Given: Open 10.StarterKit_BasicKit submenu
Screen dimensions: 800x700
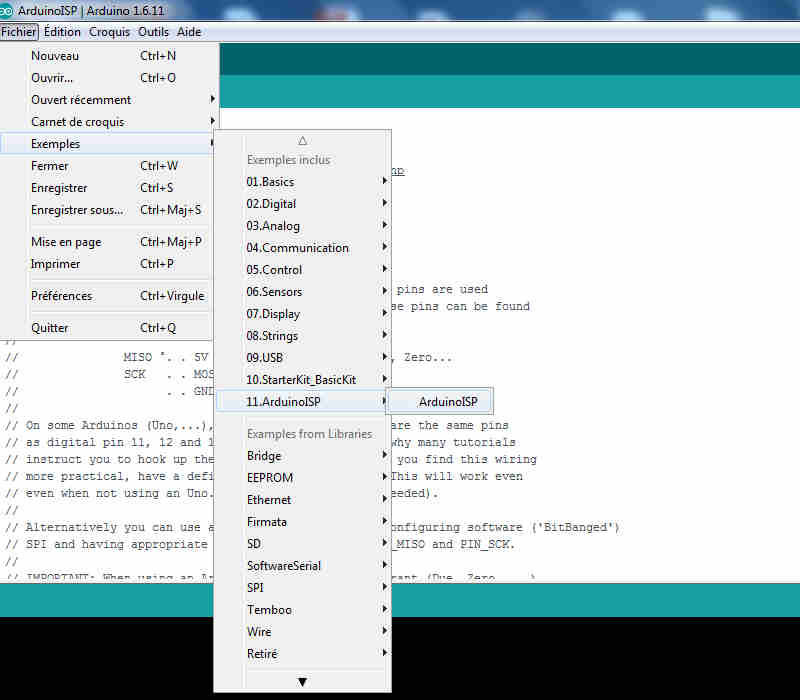Looking at the screenshot, I should click(303, 380).
